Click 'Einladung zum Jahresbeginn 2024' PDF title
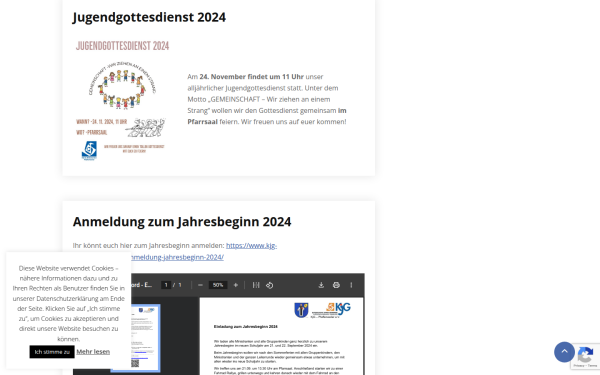This screenshot has height=375, width=600. [x=246, y=327]
